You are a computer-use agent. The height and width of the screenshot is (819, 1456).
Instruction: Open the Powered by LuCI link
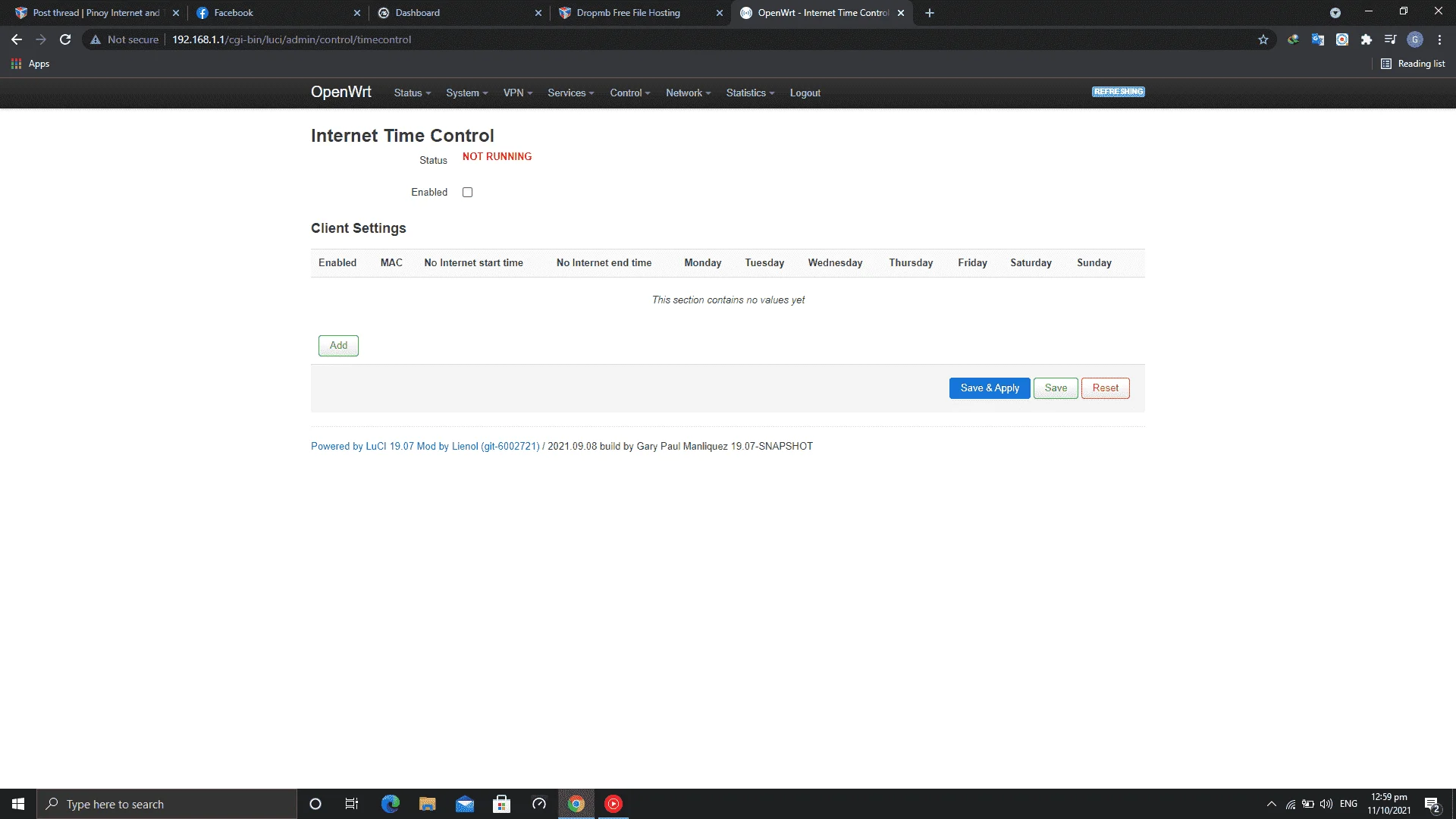pos(425,446)
